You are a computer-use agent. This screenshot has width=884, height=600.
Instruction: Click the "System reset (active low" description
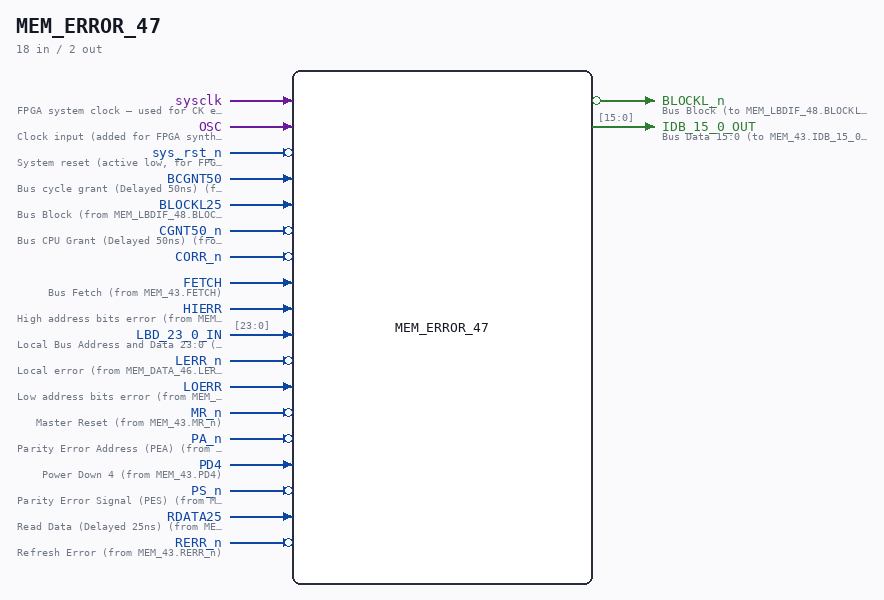coord(120,162)
